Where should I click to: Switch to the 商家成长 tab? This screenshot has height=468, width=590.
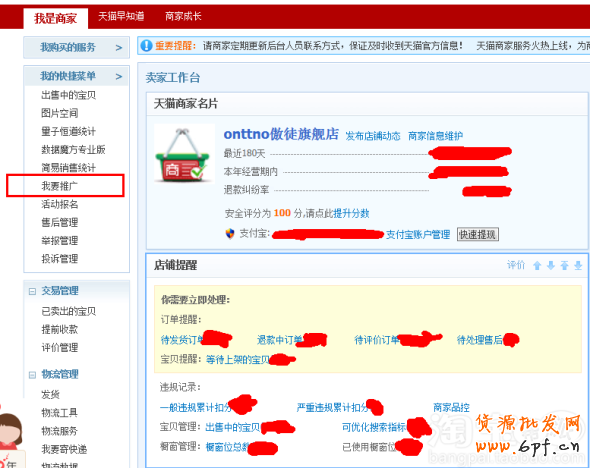tap(183, 16)
